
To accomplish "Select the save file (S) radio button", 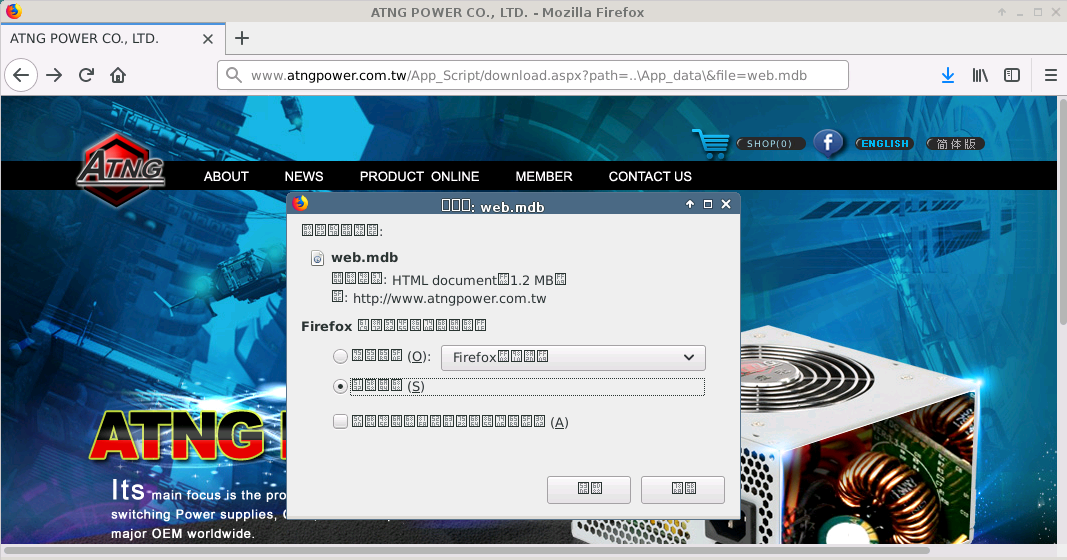I will pyautogui.click(x=340, y=386).
